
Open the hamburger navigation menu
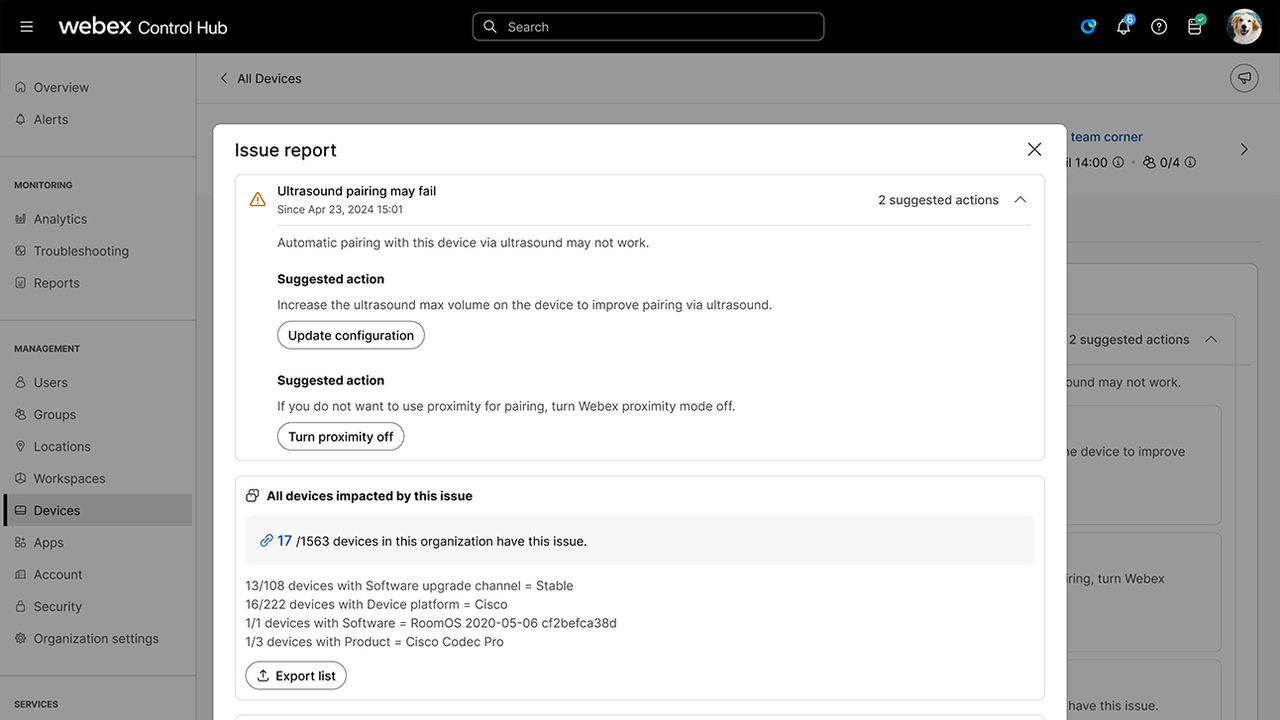27,27
